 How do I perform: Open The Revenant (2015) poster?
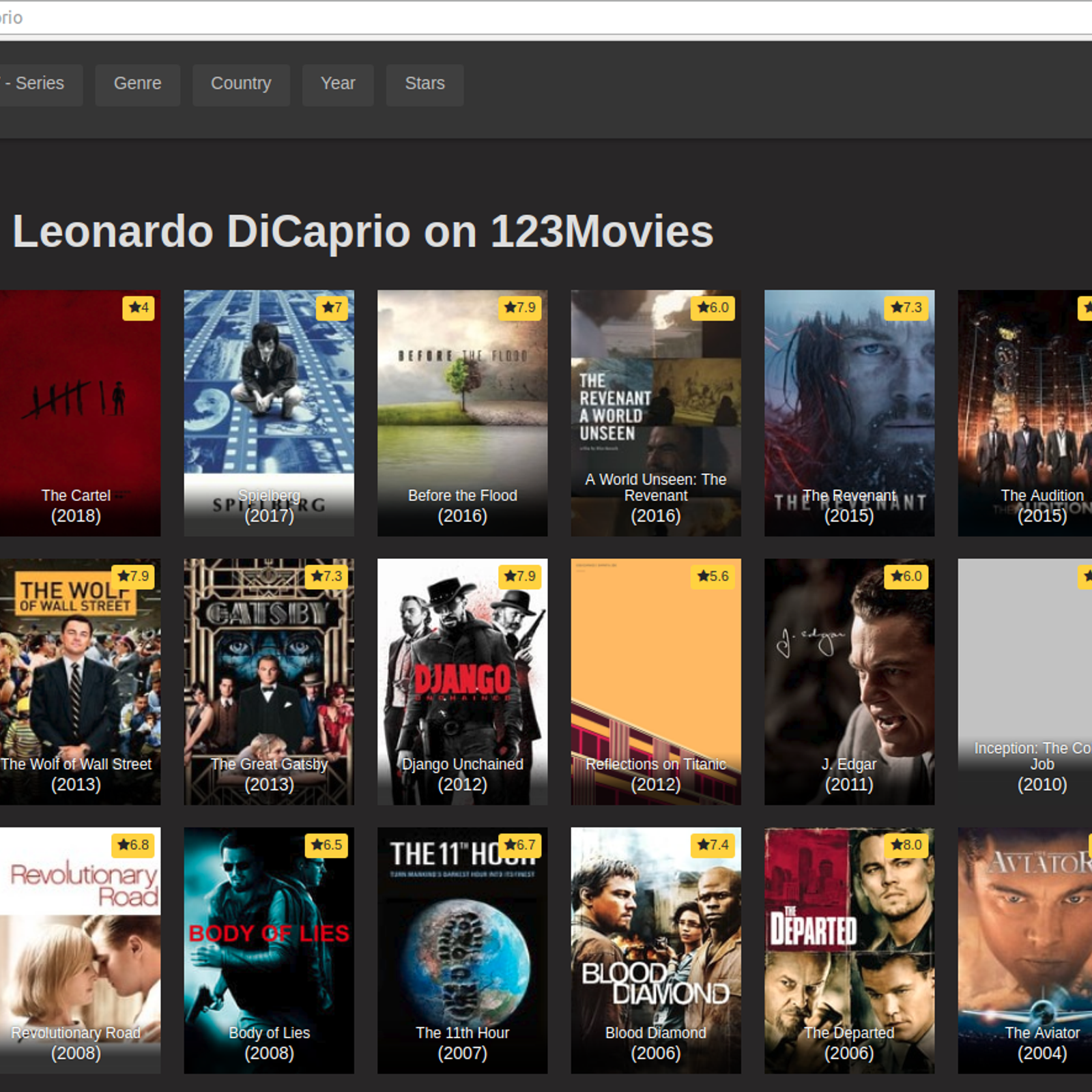[x=849, y=413]
